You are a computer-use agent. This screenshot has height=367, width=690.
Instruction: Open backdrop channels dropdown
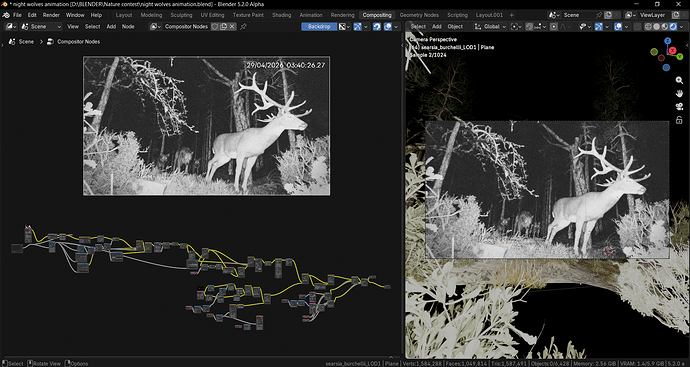click(345, 26)
